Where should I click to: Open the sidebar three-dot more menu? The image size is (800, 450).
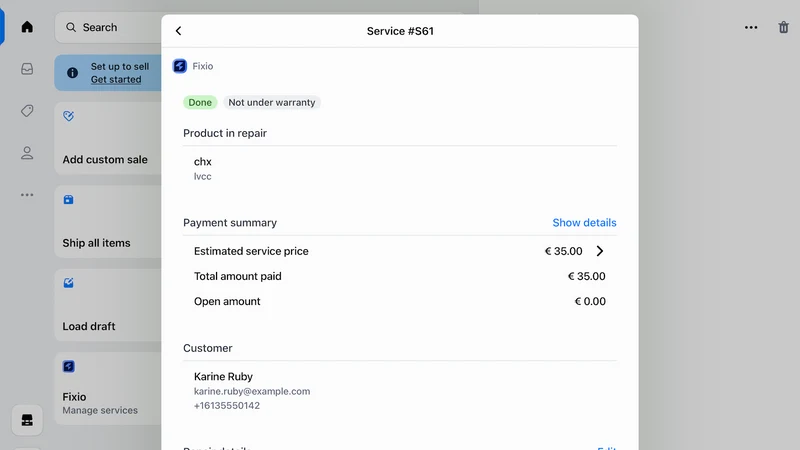pos(27,195)
